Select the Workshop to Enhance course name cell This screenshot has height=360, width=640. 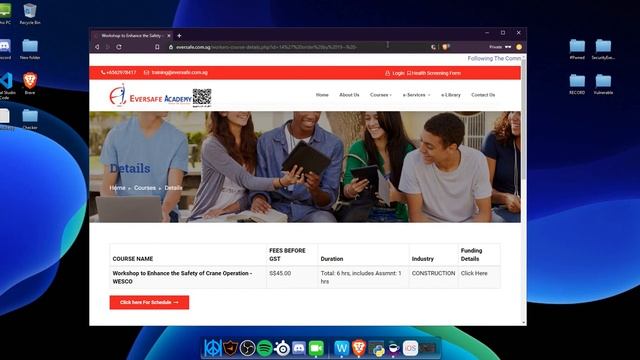(x=188, y=277)
